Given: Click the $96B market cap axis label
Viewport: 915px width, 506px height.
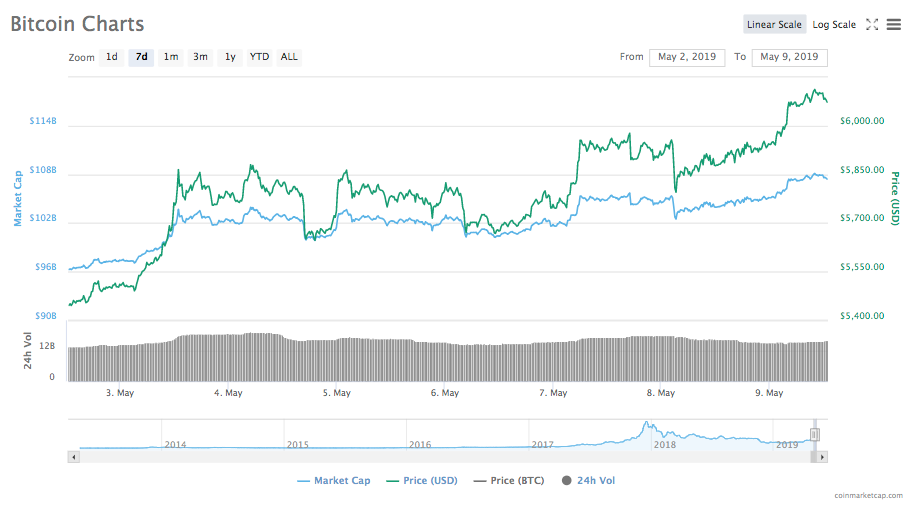Looking at the screenshot, I should [x=46, y=267].
